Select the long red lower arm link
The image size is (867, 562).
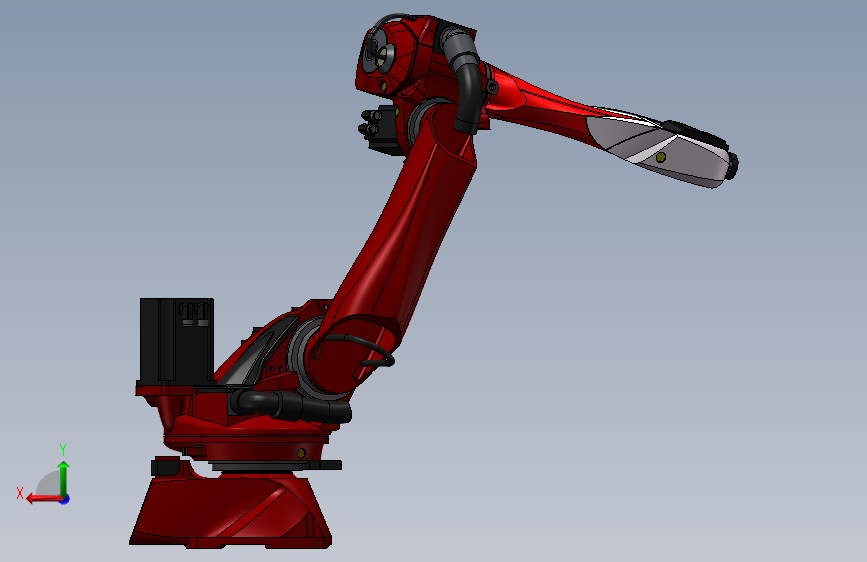click(x=395, y=249)
